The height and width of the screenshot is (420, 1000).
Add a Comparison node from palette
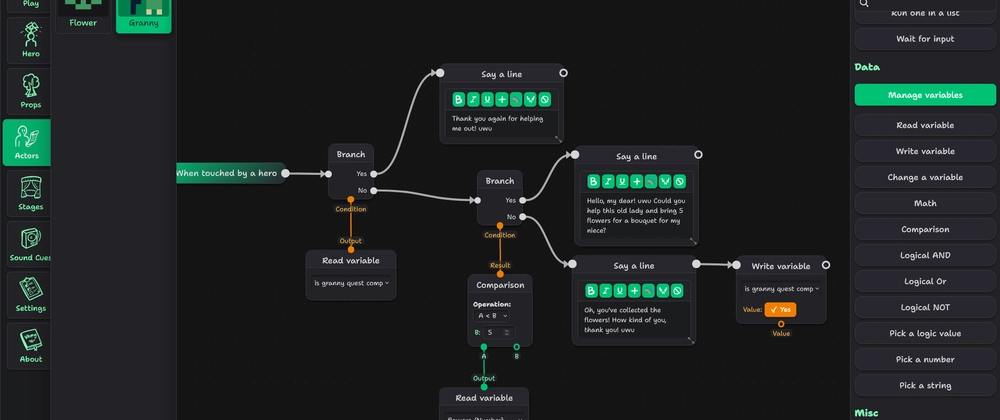click(x=925, y=229)
